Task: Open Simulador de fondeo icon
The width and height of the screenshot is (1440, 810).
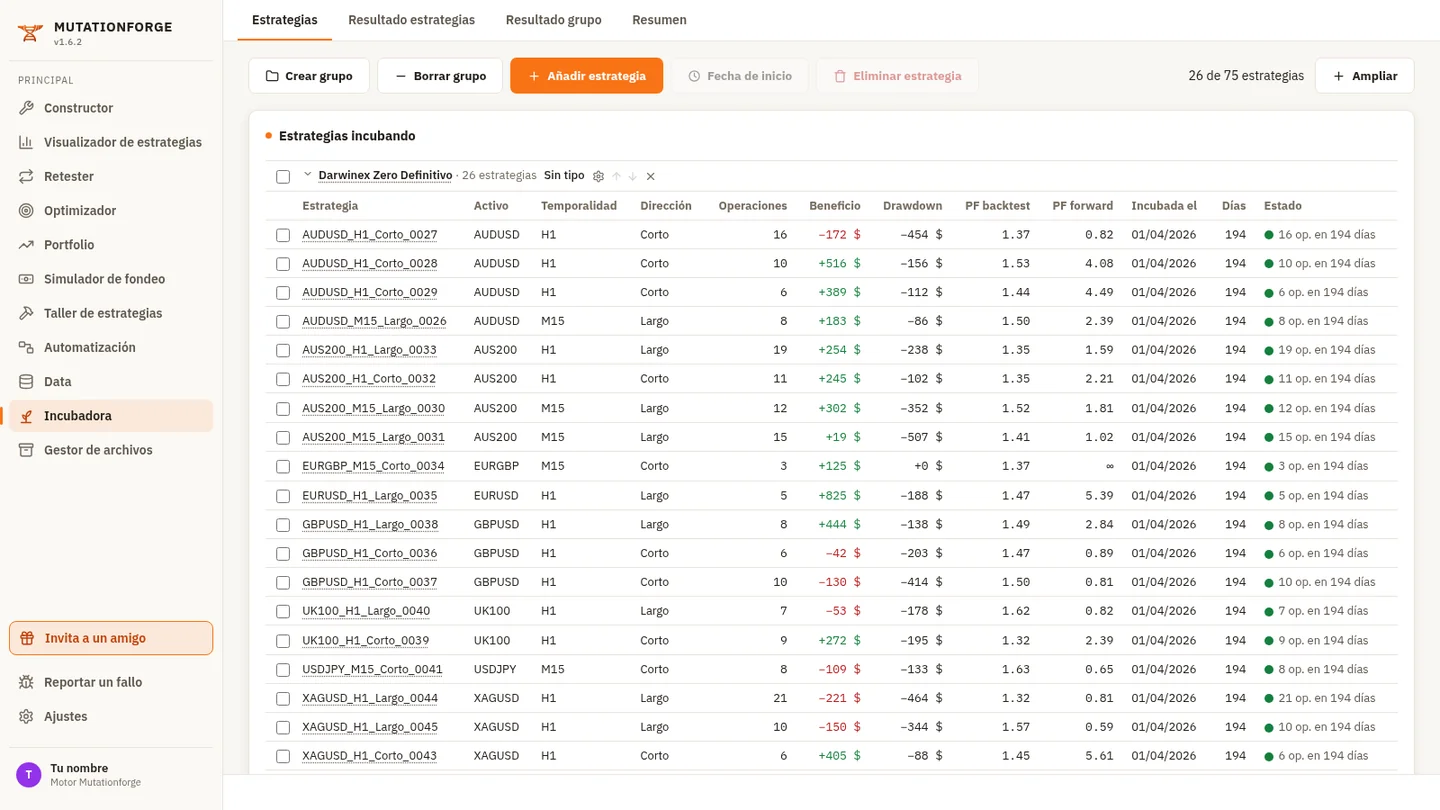Action: coord(26,279)
